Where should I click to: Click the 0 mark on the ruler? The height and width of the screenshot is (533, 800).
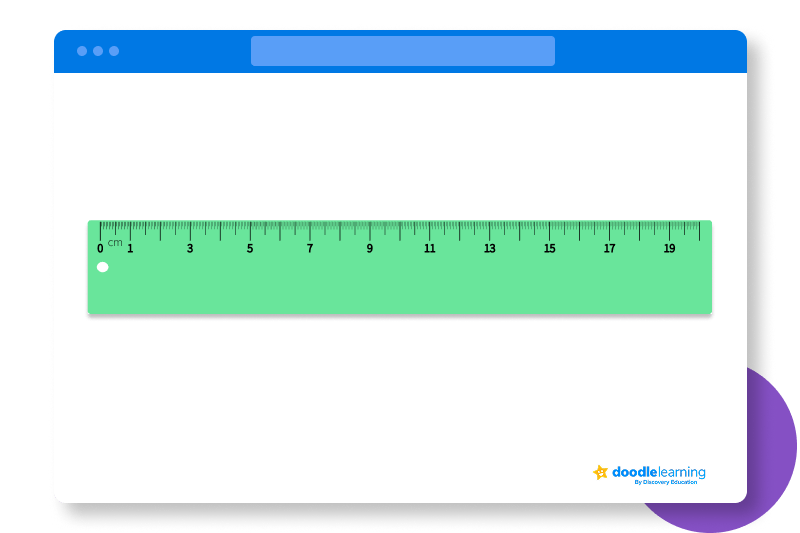pos(100,248)
